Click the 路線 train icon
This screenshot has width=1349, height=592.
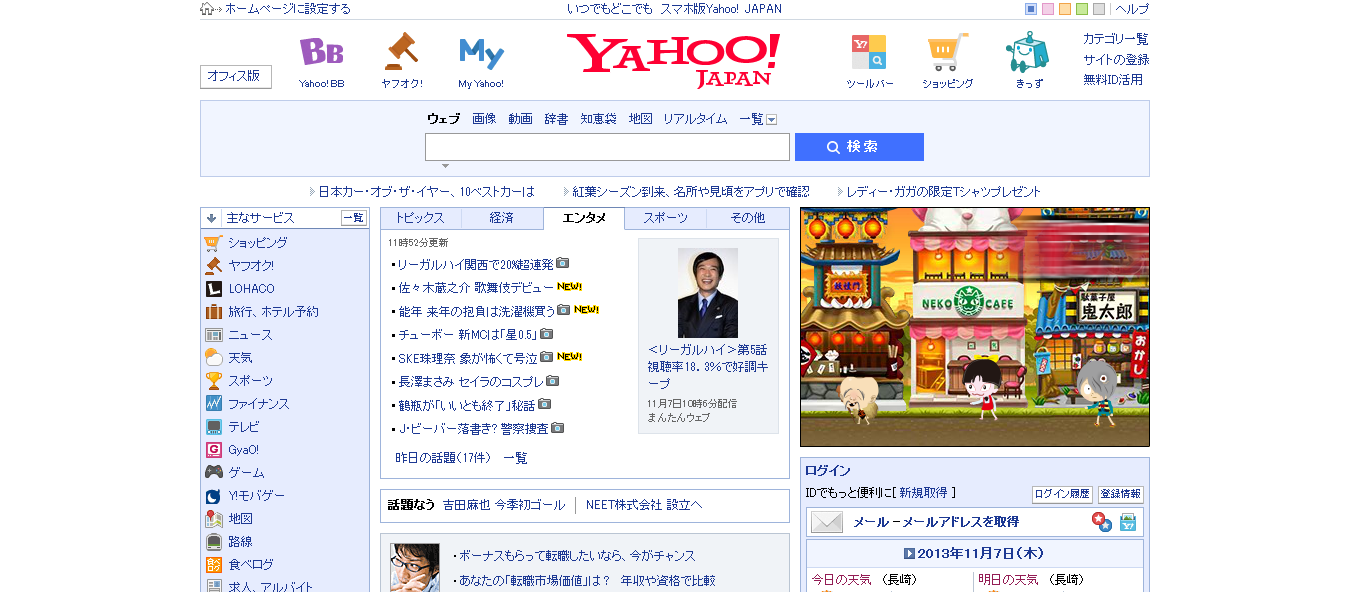[x=213, y=541]
